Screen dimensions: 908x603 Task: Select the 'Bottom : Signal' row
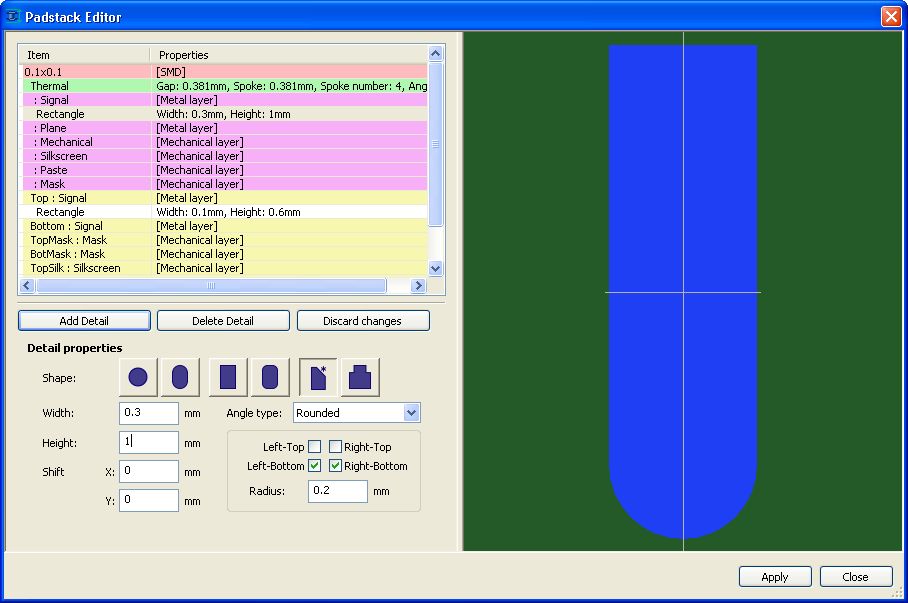225,226
